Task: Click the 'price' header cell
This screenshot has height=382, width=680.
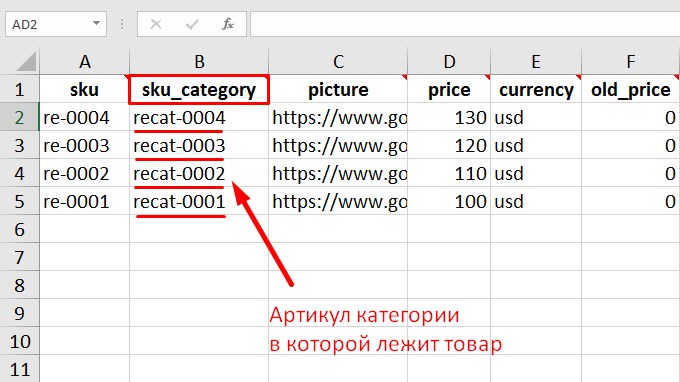Action: (449, 90)
